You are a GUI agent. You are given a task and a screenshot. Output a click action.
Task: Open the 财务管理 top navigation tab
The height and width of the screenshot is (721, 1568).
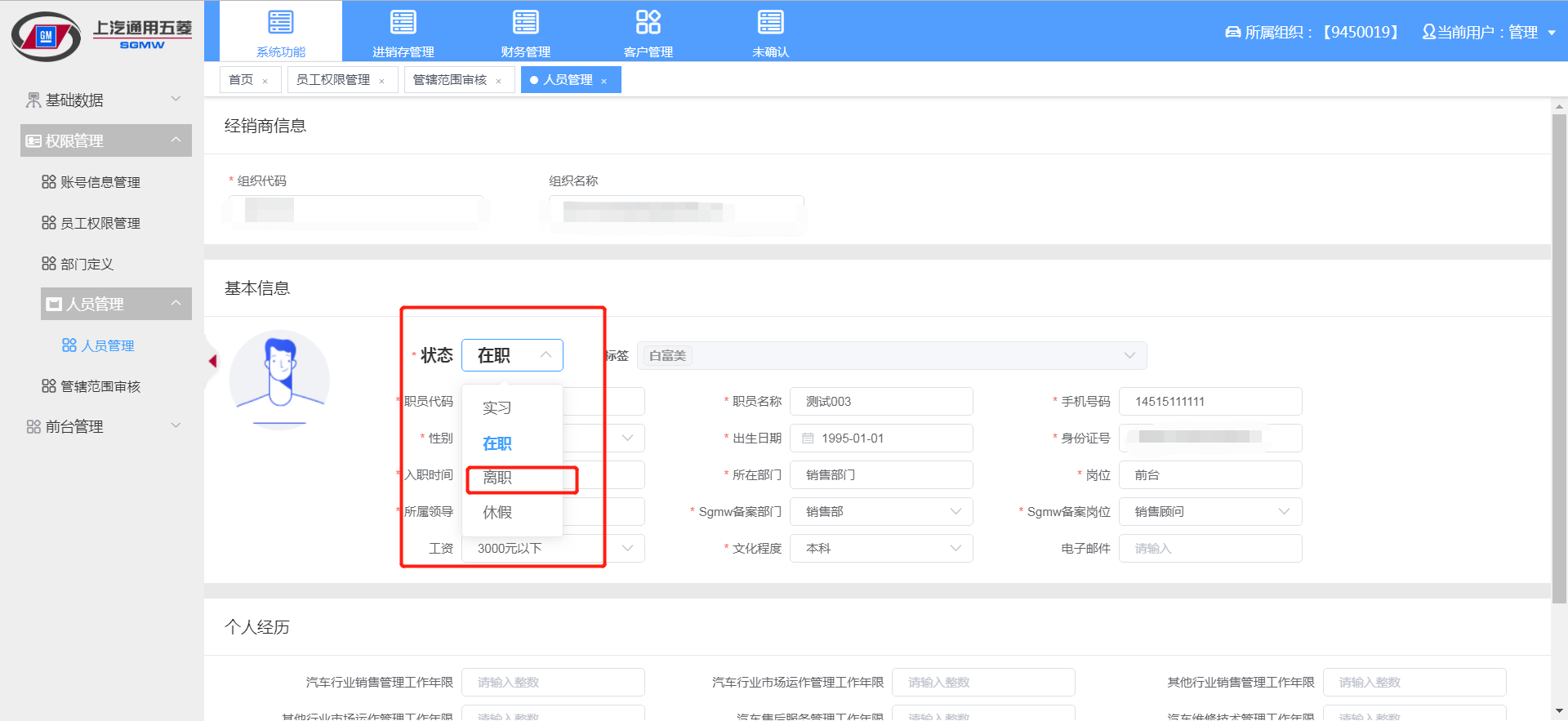tap(526, 32)
